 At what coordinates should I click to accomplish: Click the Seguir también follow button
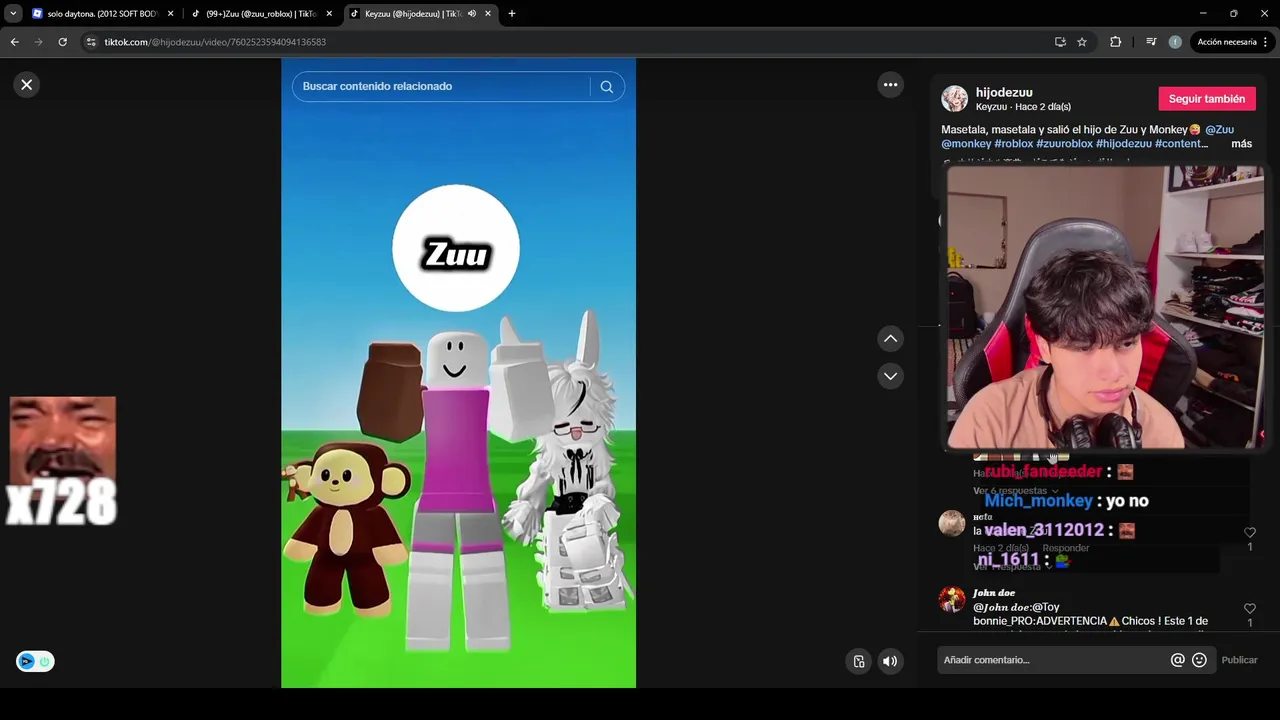point(1207,99)
